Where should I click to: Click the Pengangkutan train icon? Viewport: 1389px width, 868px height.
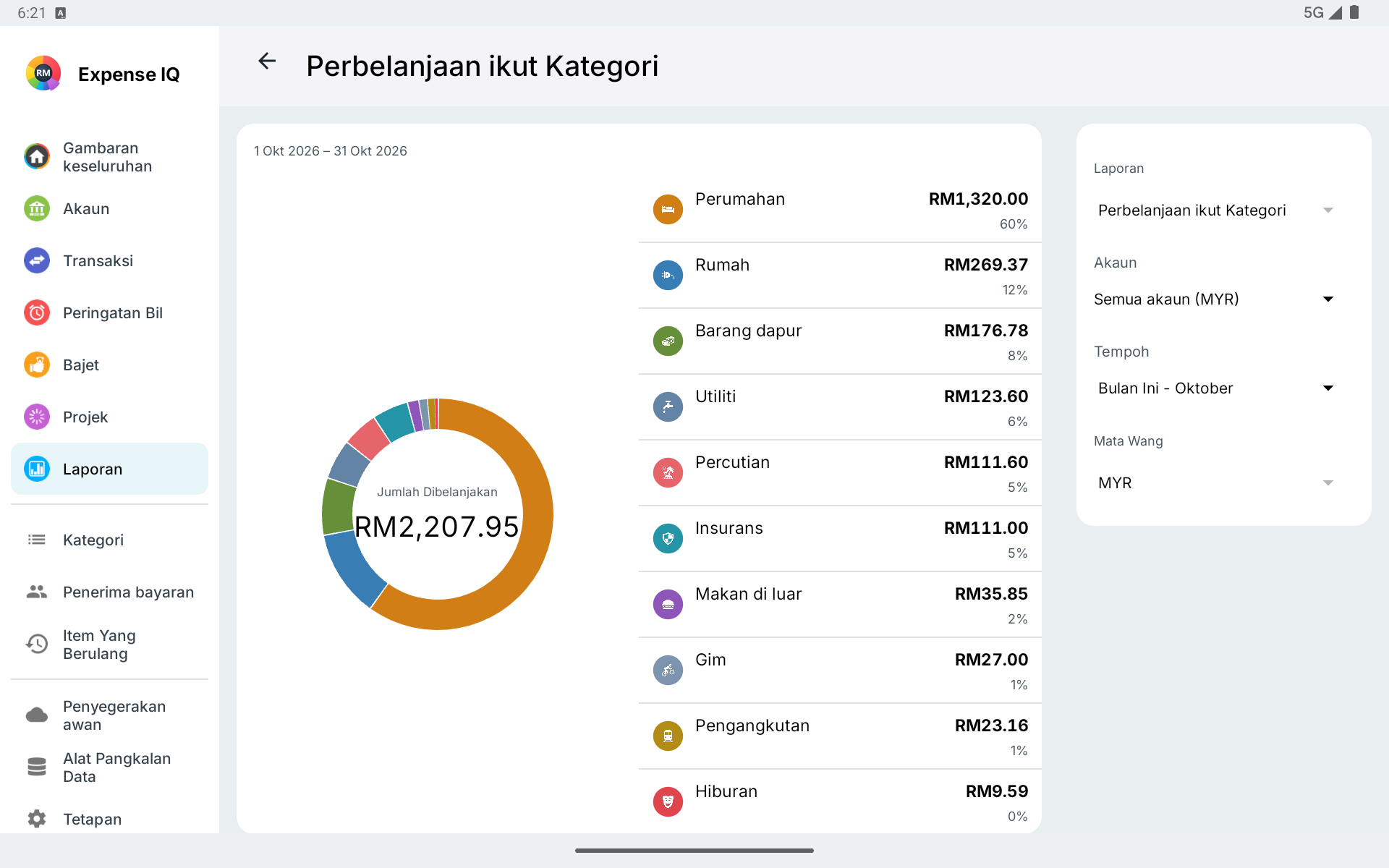[x=668, y=736]
